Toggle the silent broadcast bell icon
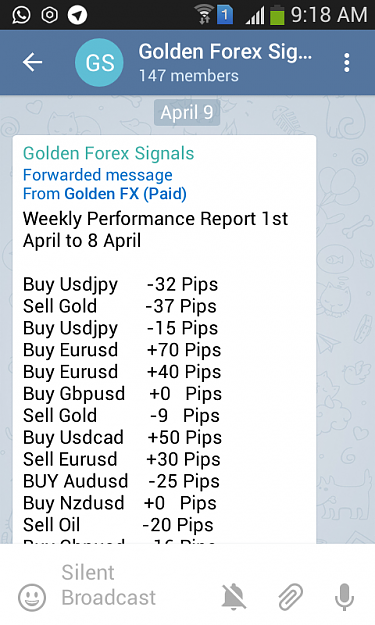 click(x=234, y=597)
